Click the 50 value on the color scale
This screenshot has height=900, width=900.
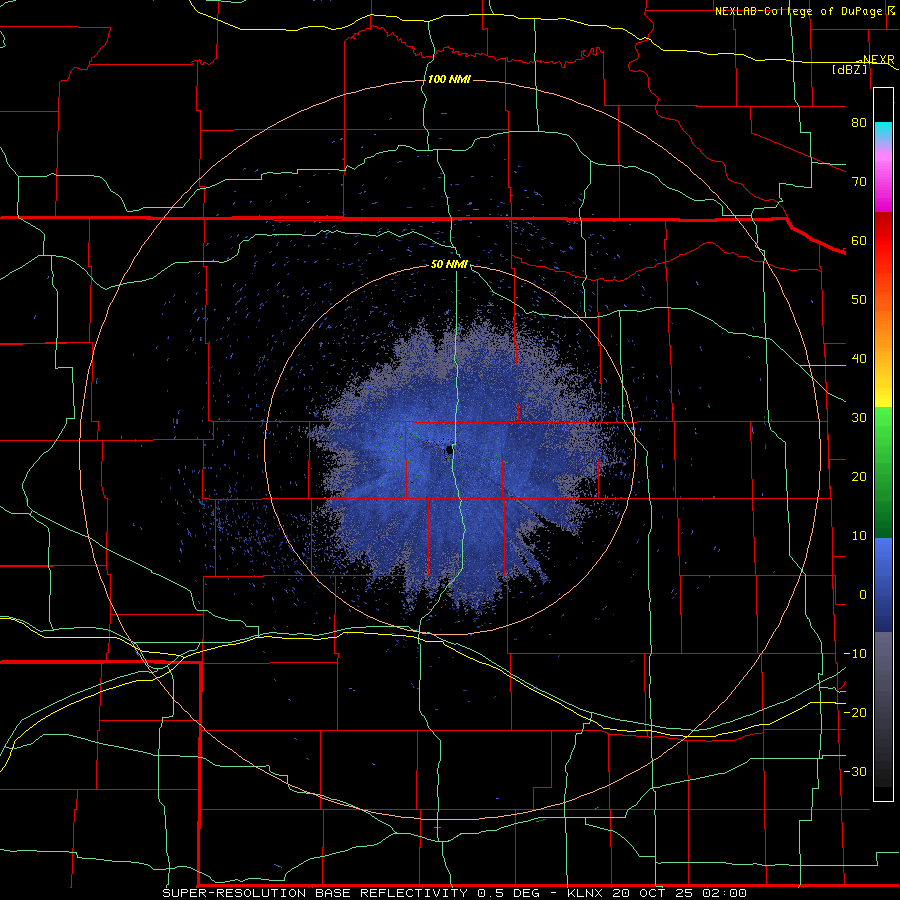859,300
